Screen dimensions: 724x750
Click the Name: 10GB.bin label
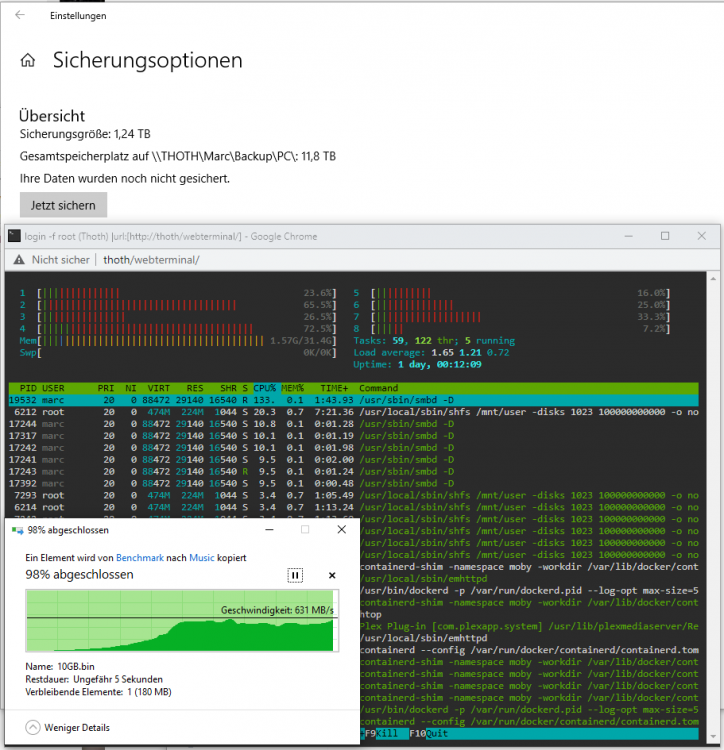pyautogui.click(x=60, y=666)
